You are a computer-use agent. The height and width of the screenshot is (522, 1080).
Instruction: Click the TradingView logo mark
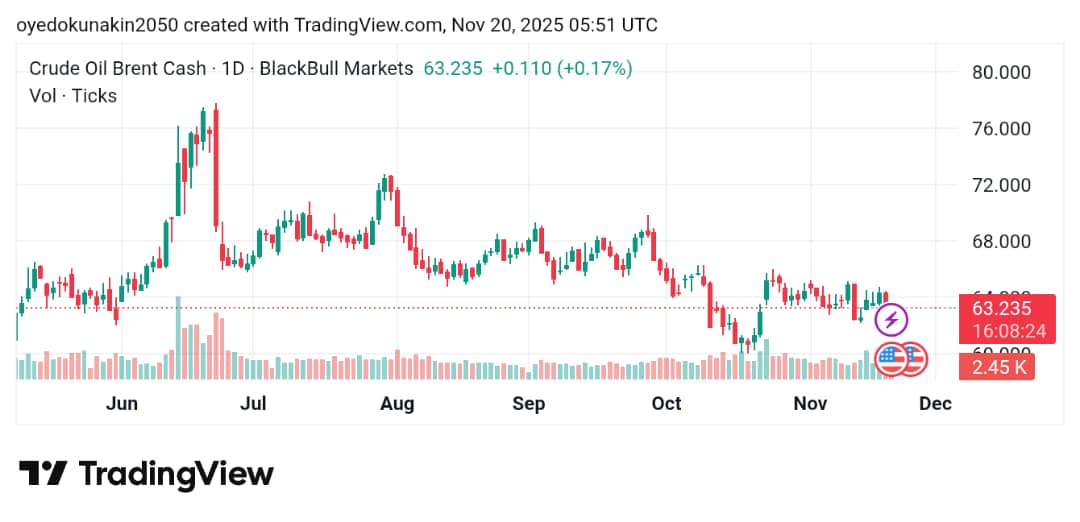(x=43, y=473)
